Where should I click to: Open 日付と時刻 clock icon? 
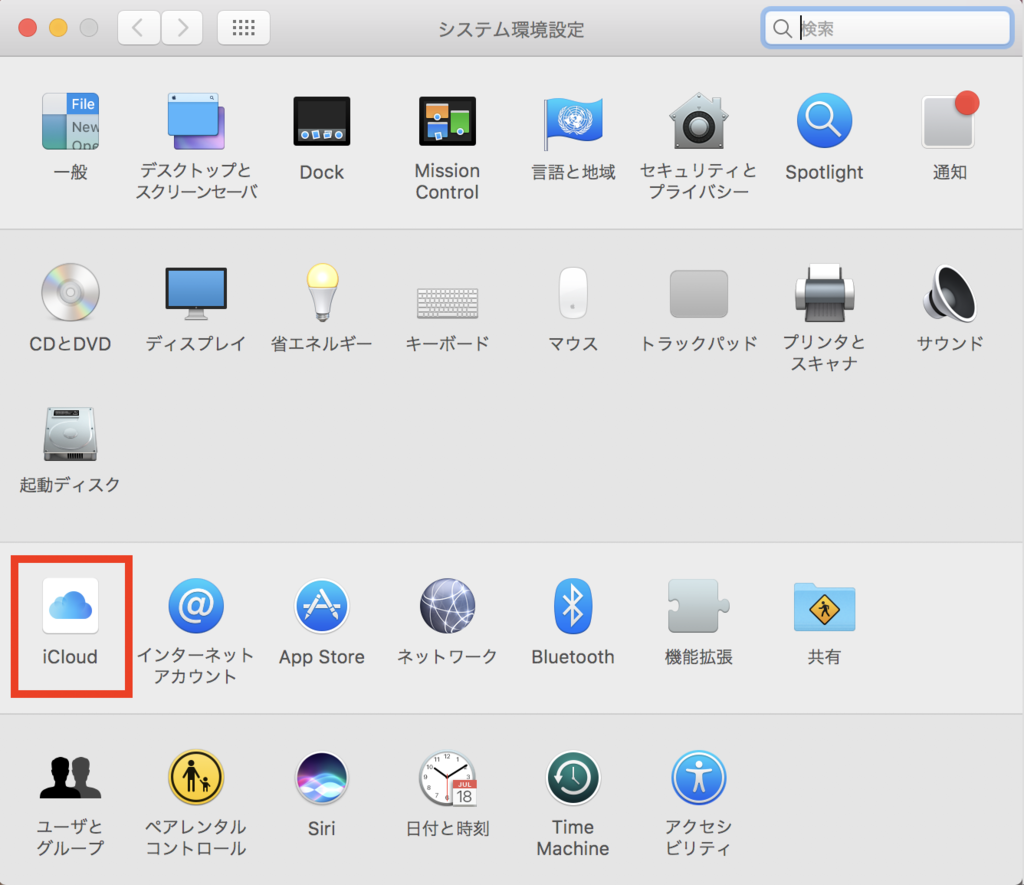click(x=448, y=777)
